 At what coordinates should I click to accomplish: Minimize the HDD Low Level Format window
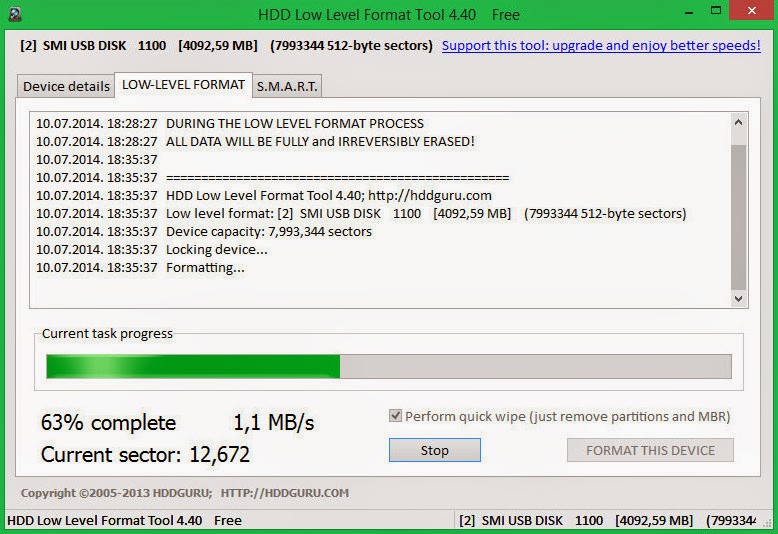pos(689,12)
